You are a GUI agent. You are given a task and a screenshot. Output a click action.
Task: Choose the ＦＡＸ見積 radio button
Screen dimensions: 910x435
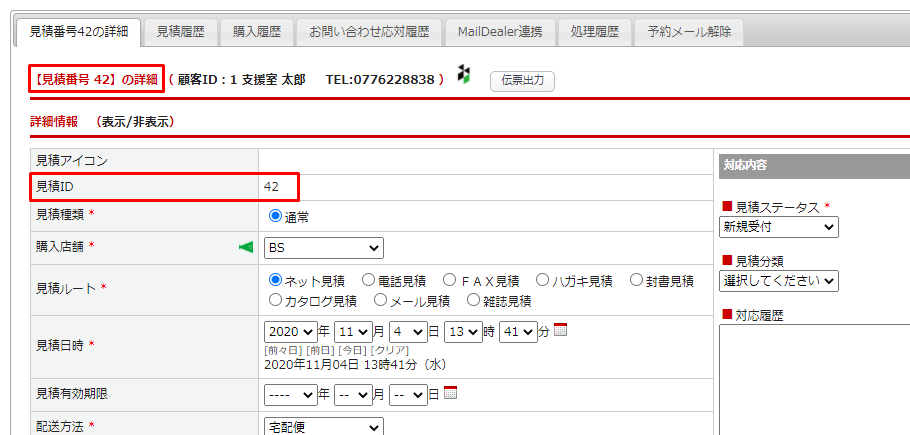(x=449, y=281)
